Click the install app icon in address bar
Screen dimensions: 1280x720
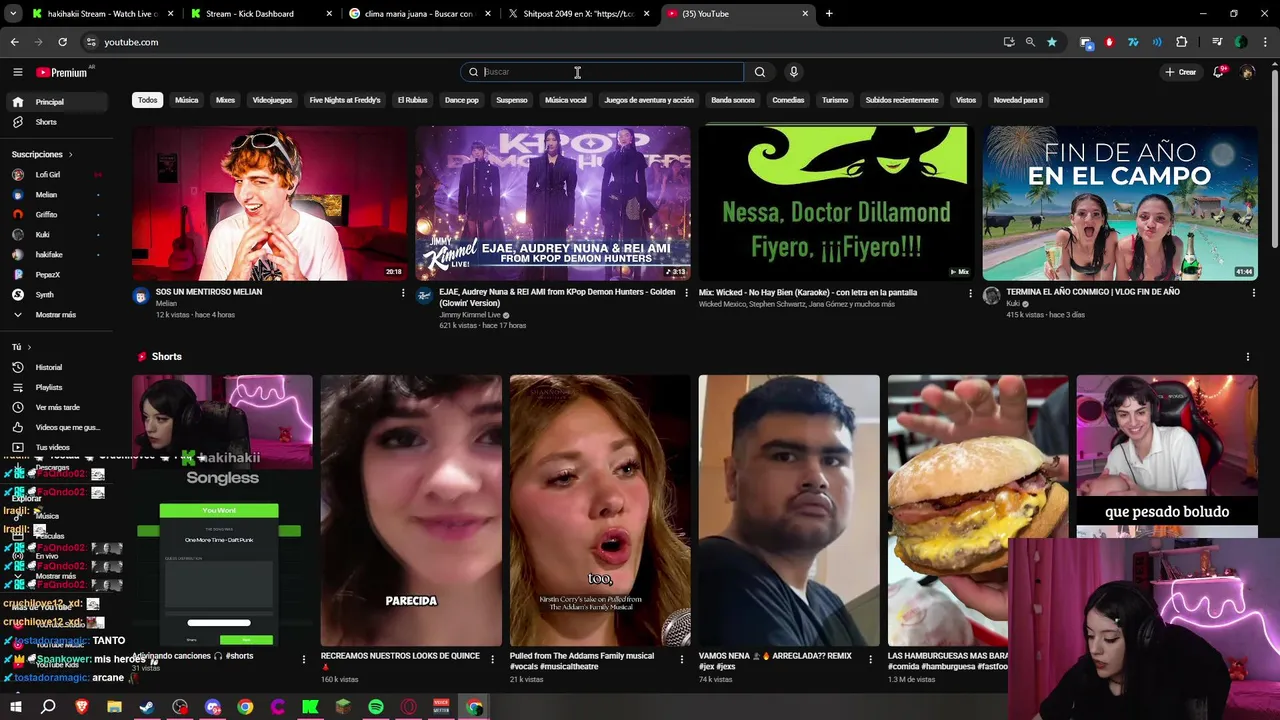1009,42
